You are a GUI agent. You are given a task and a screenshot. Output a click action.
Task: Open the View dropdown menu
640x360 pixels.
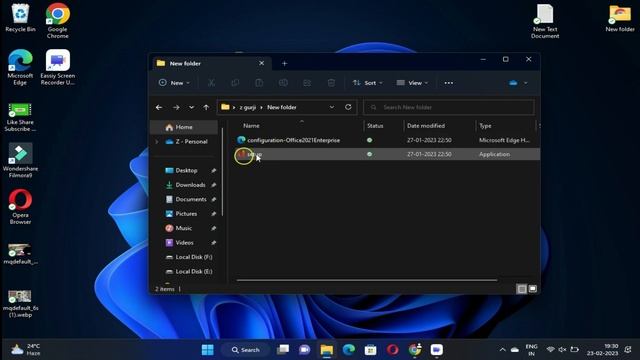click(412, 83)
